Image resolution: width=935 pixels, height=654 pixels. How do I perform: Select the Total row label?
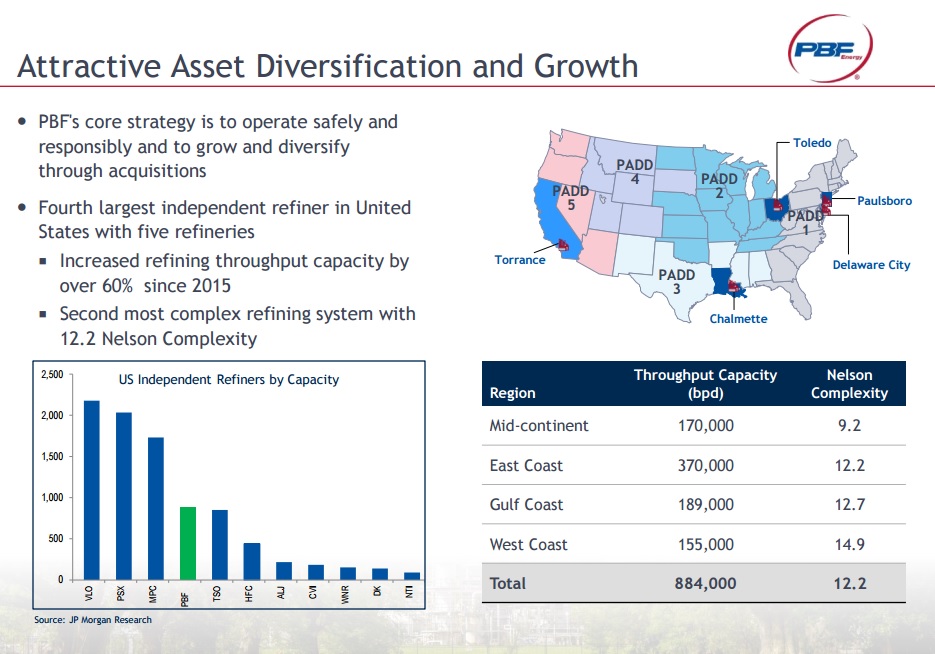[x=507, y=583]
